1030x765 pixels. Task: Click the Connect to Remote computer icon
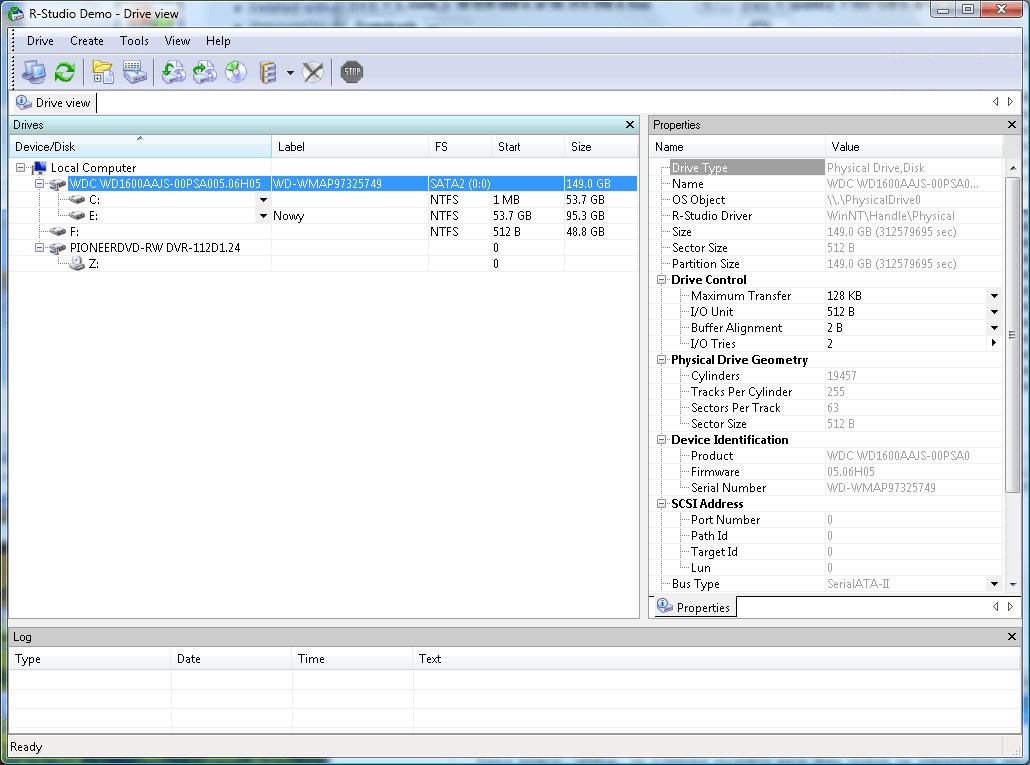34,72
